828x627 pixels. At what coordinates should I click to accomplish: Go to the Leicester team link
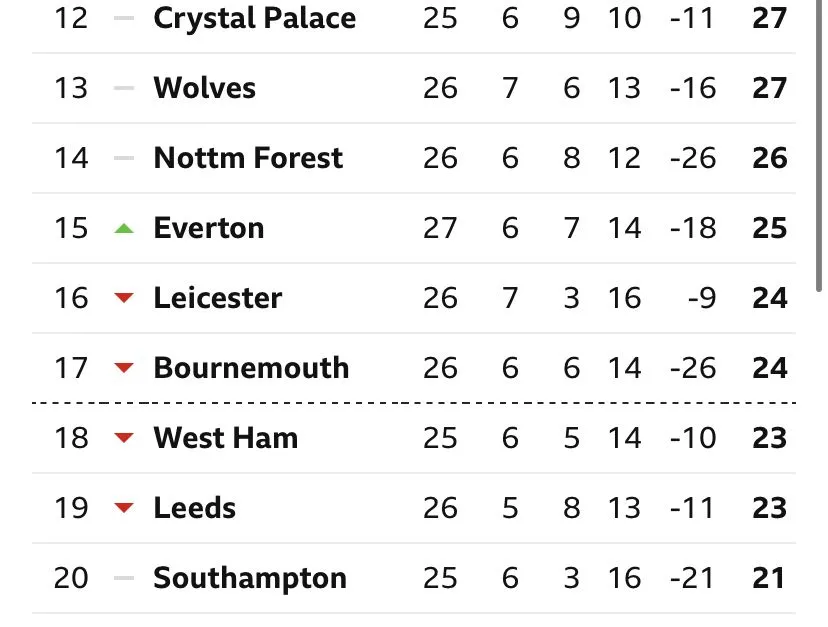pos(218,298)
